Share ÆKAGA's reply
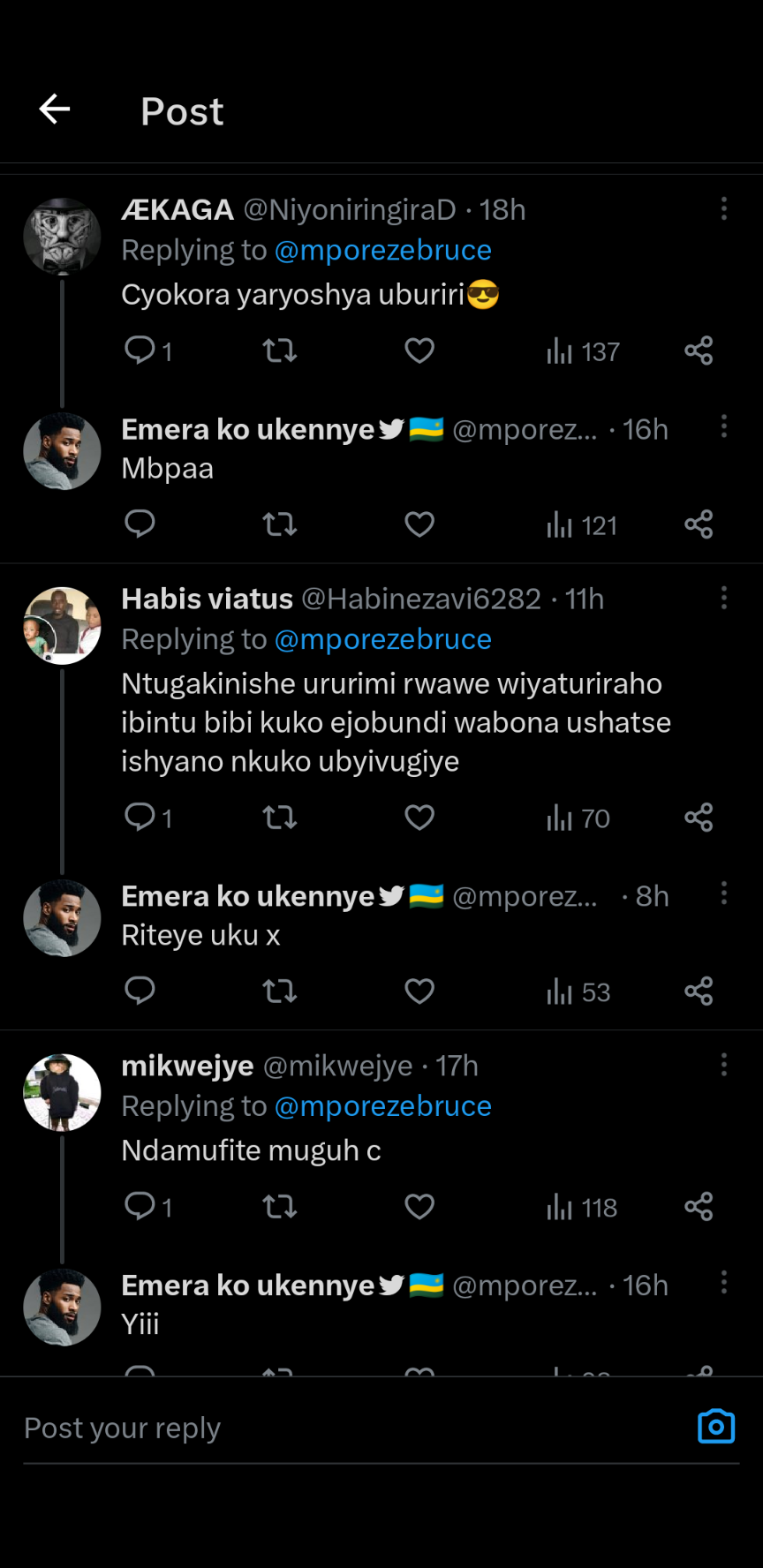763x1568 pixels. coord(699,351)
